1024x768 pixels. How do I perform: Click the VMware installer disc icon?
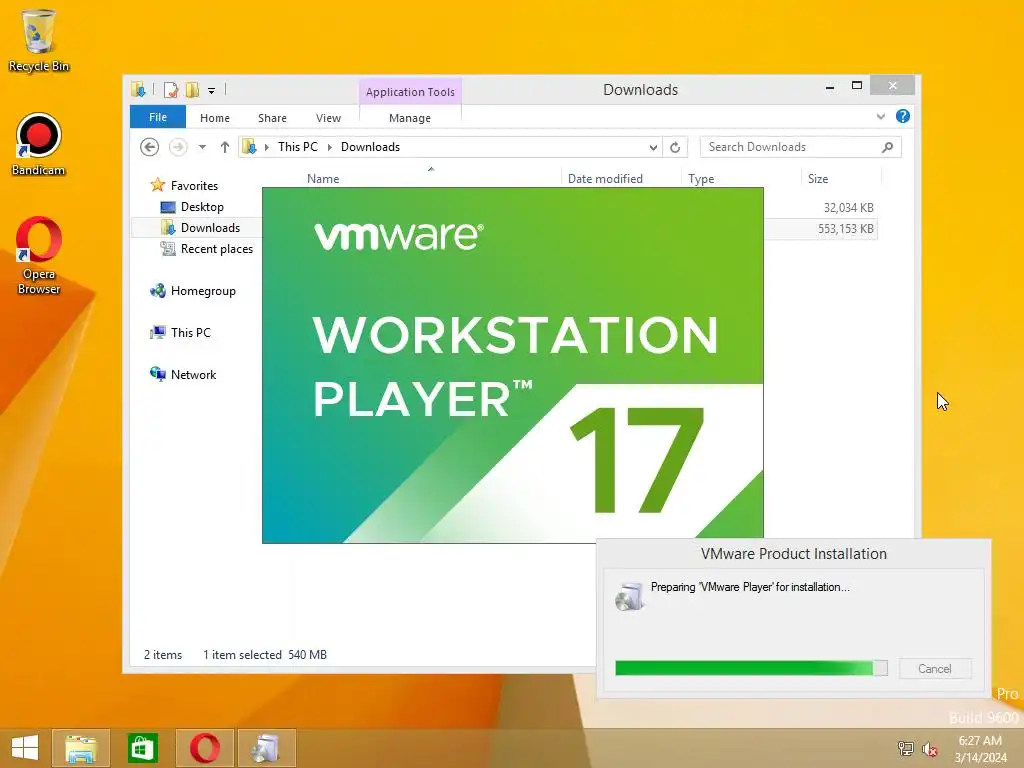point(630,596)
